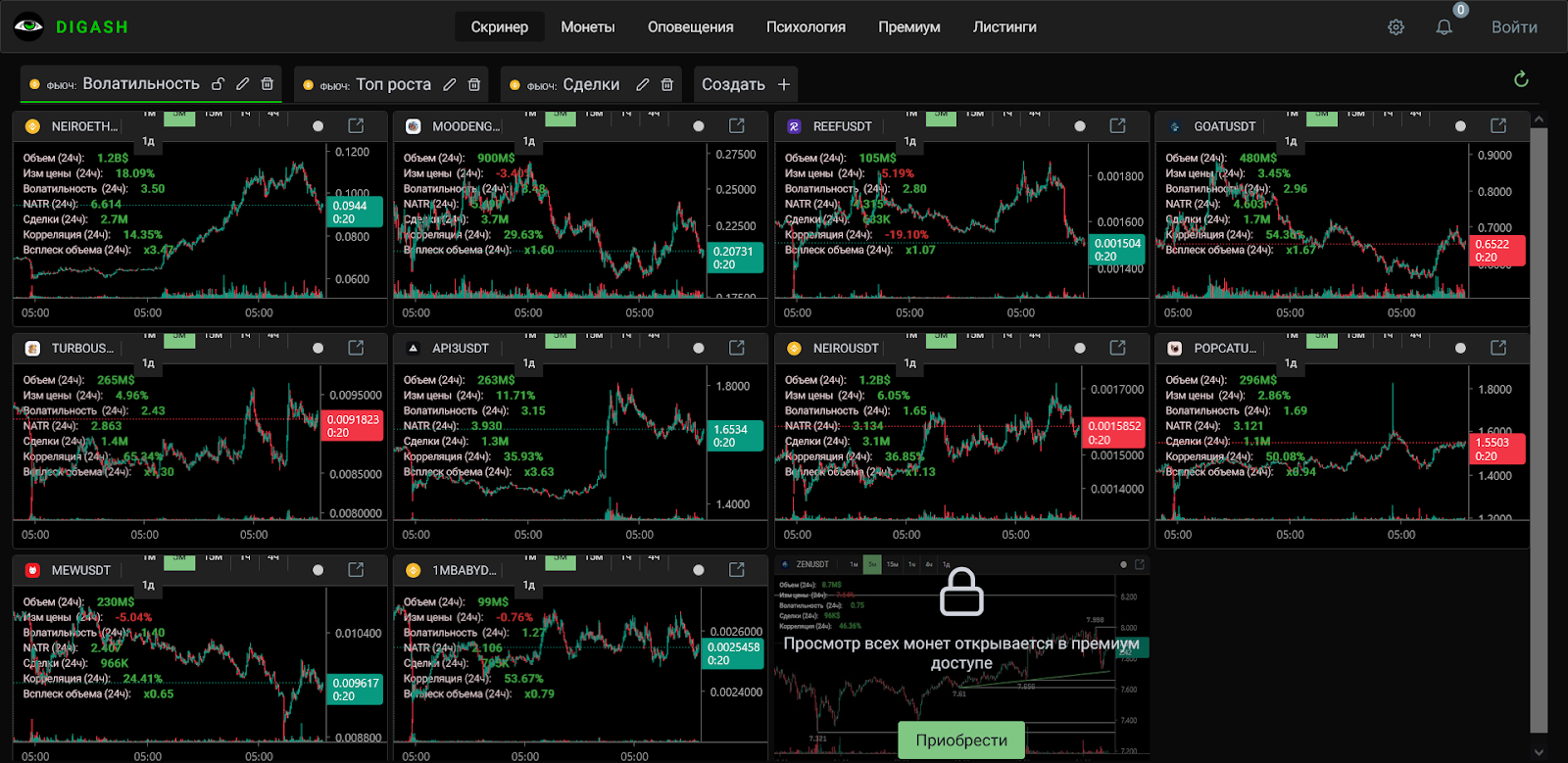
Task: Toggle the white dot on the TURBOUS card
Action: click(x=318, y=348)
